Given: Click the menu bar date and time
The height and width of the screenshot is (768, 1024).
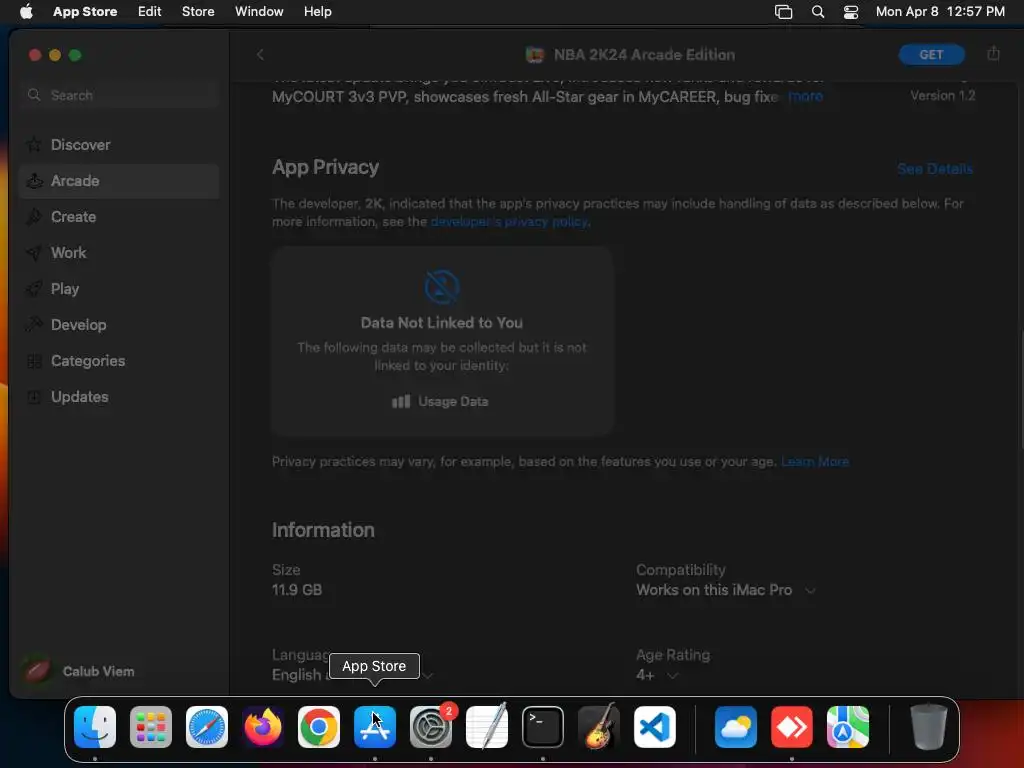Looking at the screenshot, I should (x=940, y=12).
